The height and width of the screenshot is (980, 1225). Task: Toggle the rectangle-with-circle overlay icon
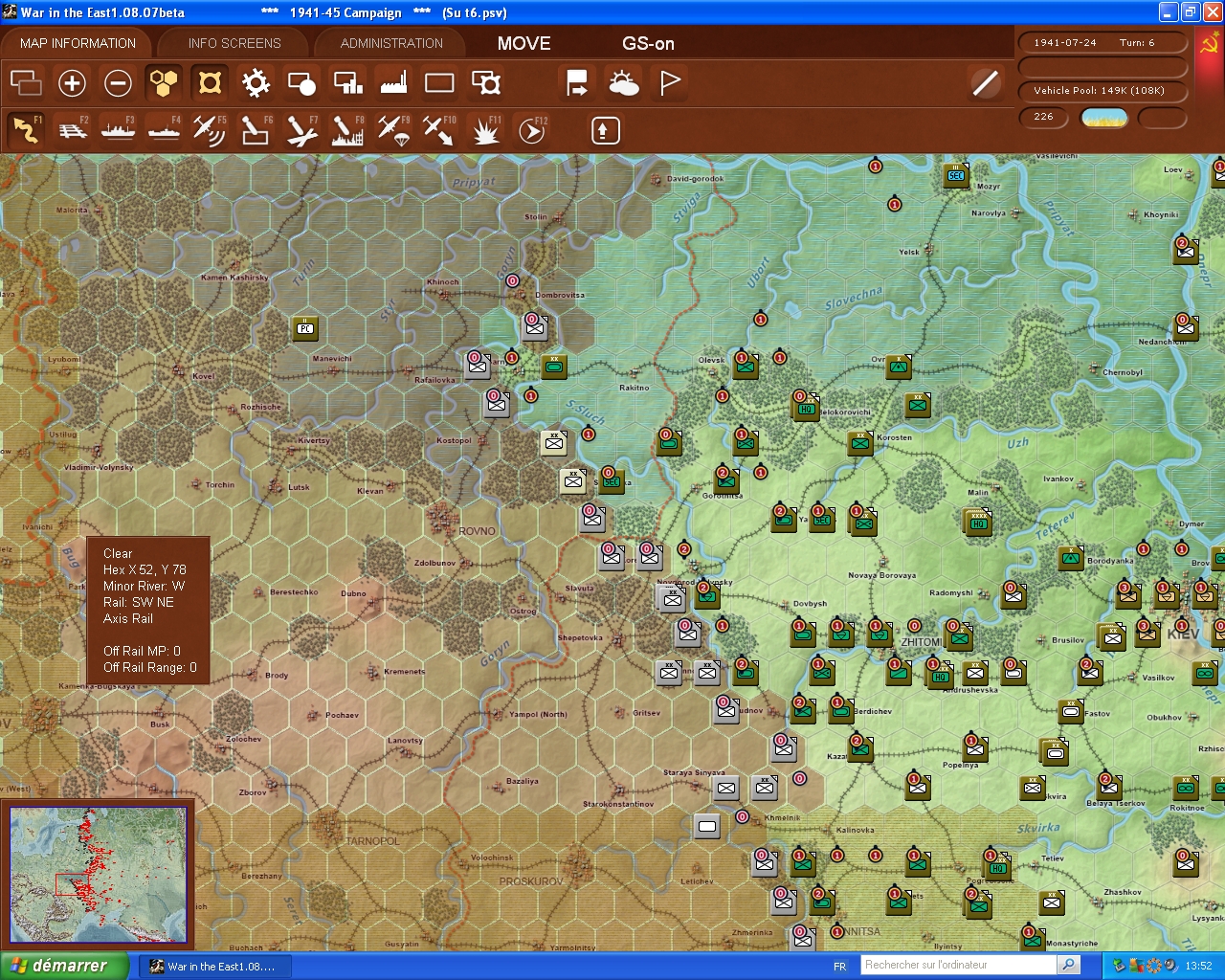tap(301, 83)
